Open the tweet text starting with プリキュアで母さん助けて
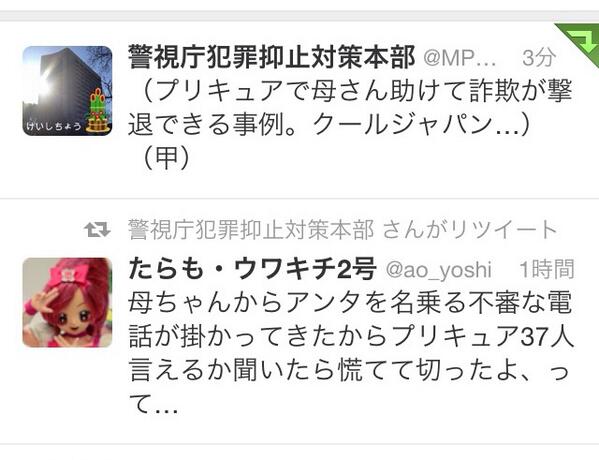Viewport: 599px width, 460px height. (350, 123)
